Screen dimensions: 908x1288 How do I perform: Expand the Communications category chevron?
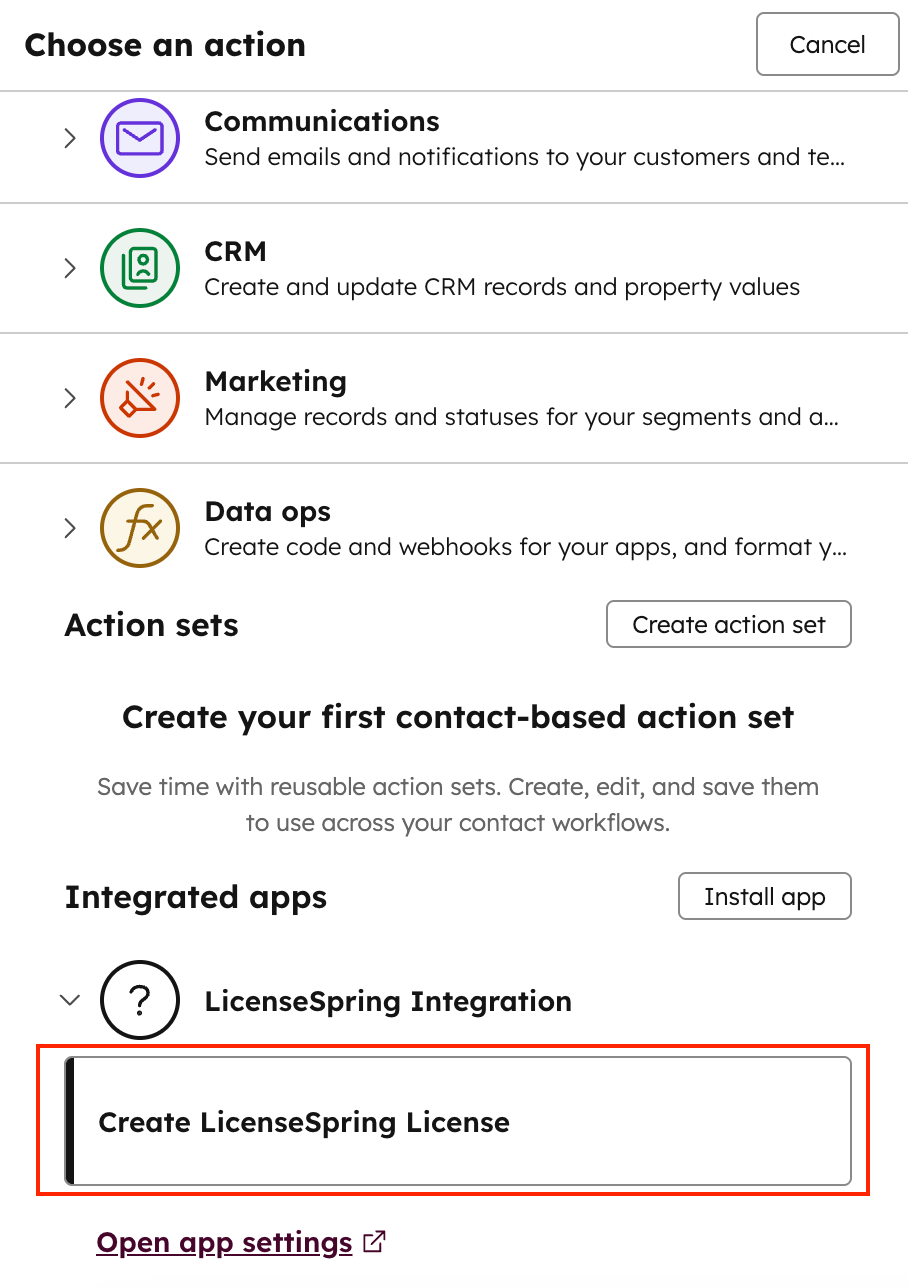click(70, 138)
